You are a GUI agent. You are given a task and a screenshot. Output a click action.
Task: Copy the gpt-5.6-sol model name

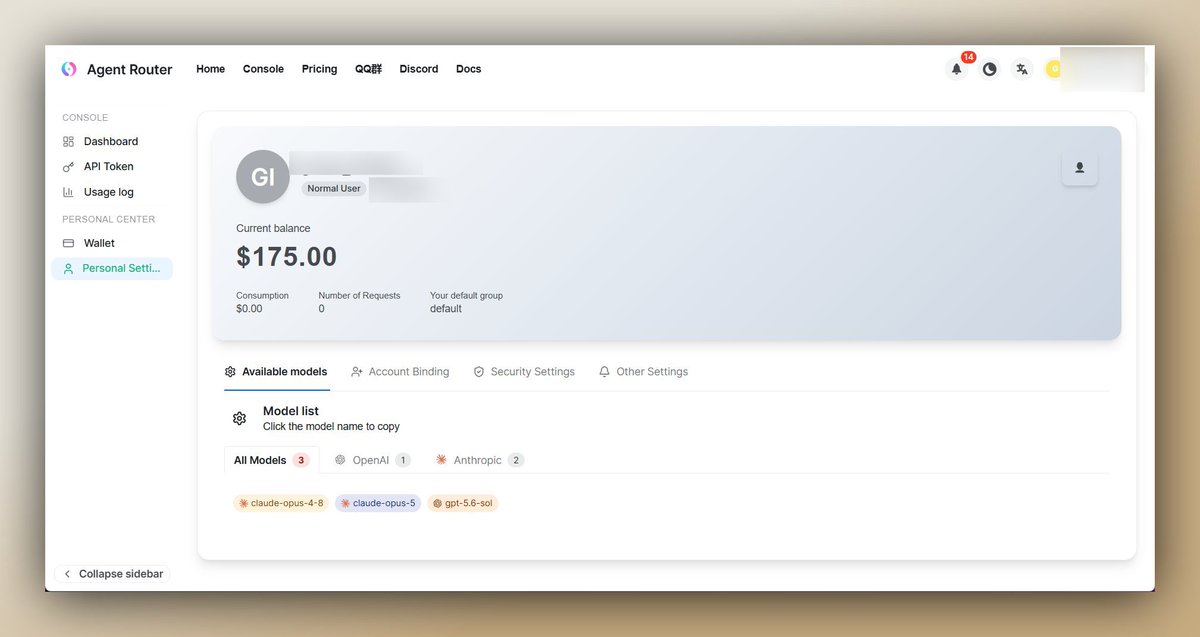tap(463, 503)
